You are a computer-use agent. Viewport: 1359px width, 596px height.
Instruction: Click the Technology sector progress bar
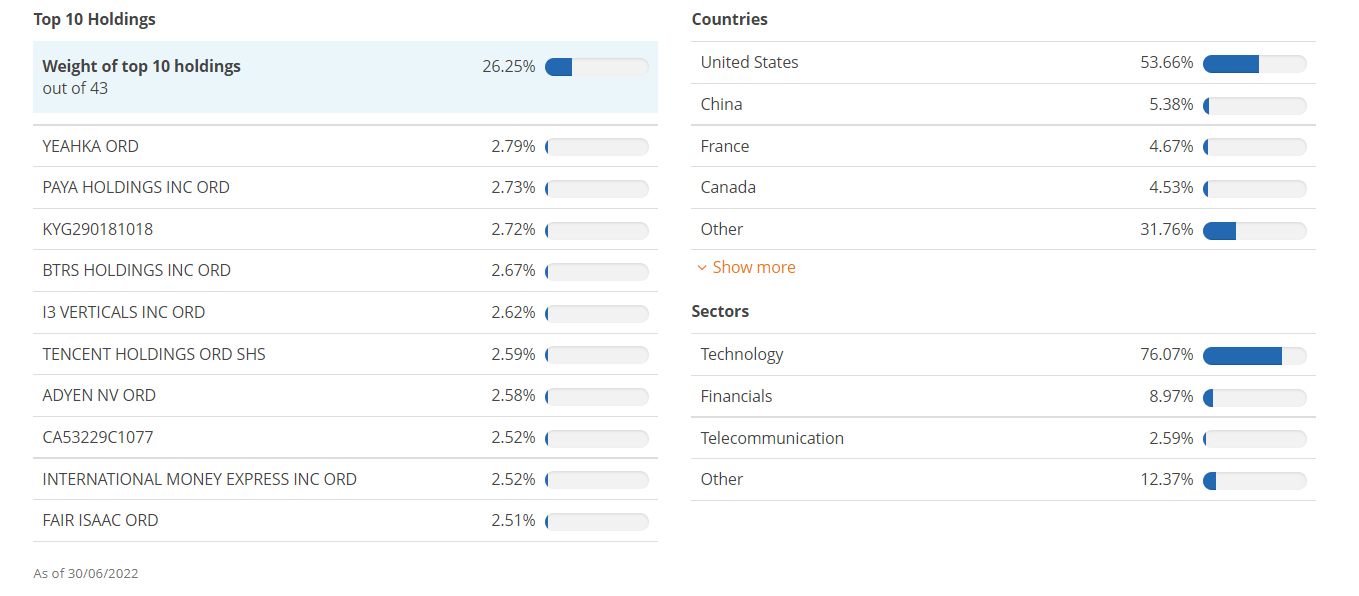pyautogui.click(x=1255, y=355)
